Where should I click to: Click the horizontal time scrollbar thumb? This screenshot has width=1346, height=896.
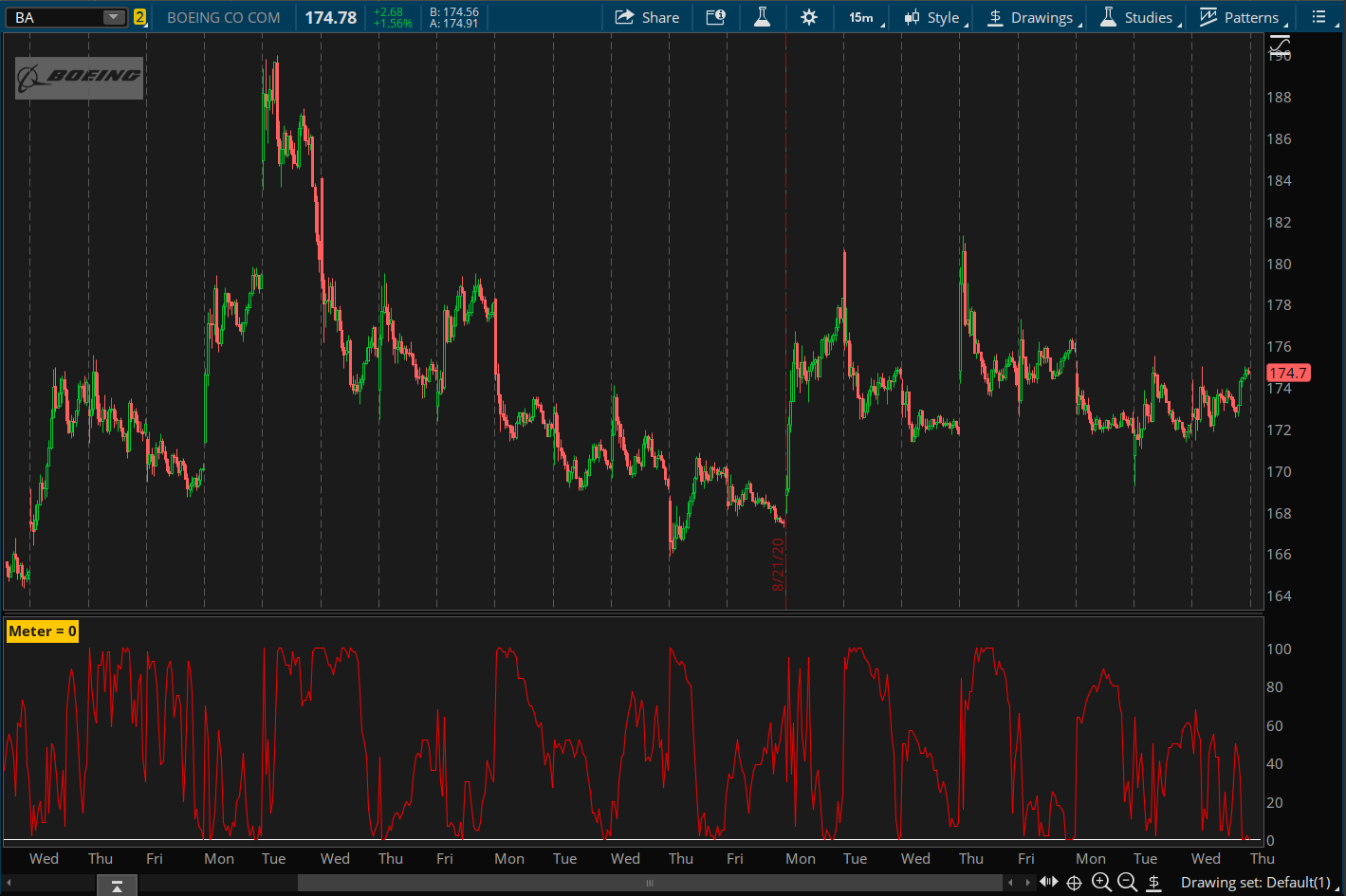click(x=650, y=883)
